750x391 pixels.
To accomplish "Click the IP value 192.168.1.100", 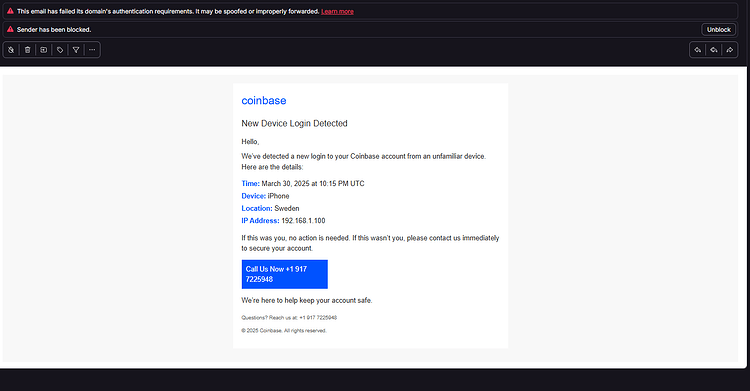I will 303,221.
